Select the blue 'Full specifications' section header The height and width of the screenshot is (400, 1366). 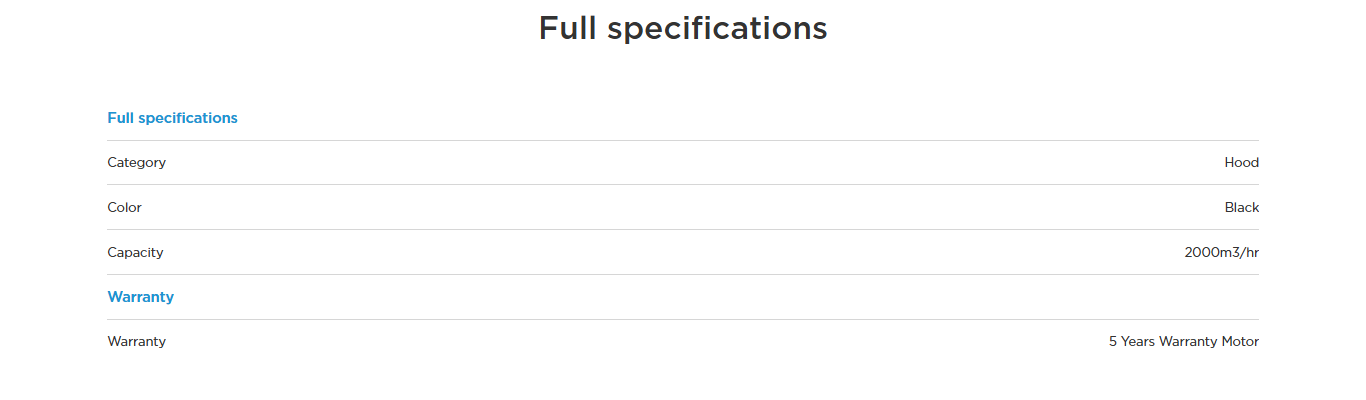tap(172, 118)
